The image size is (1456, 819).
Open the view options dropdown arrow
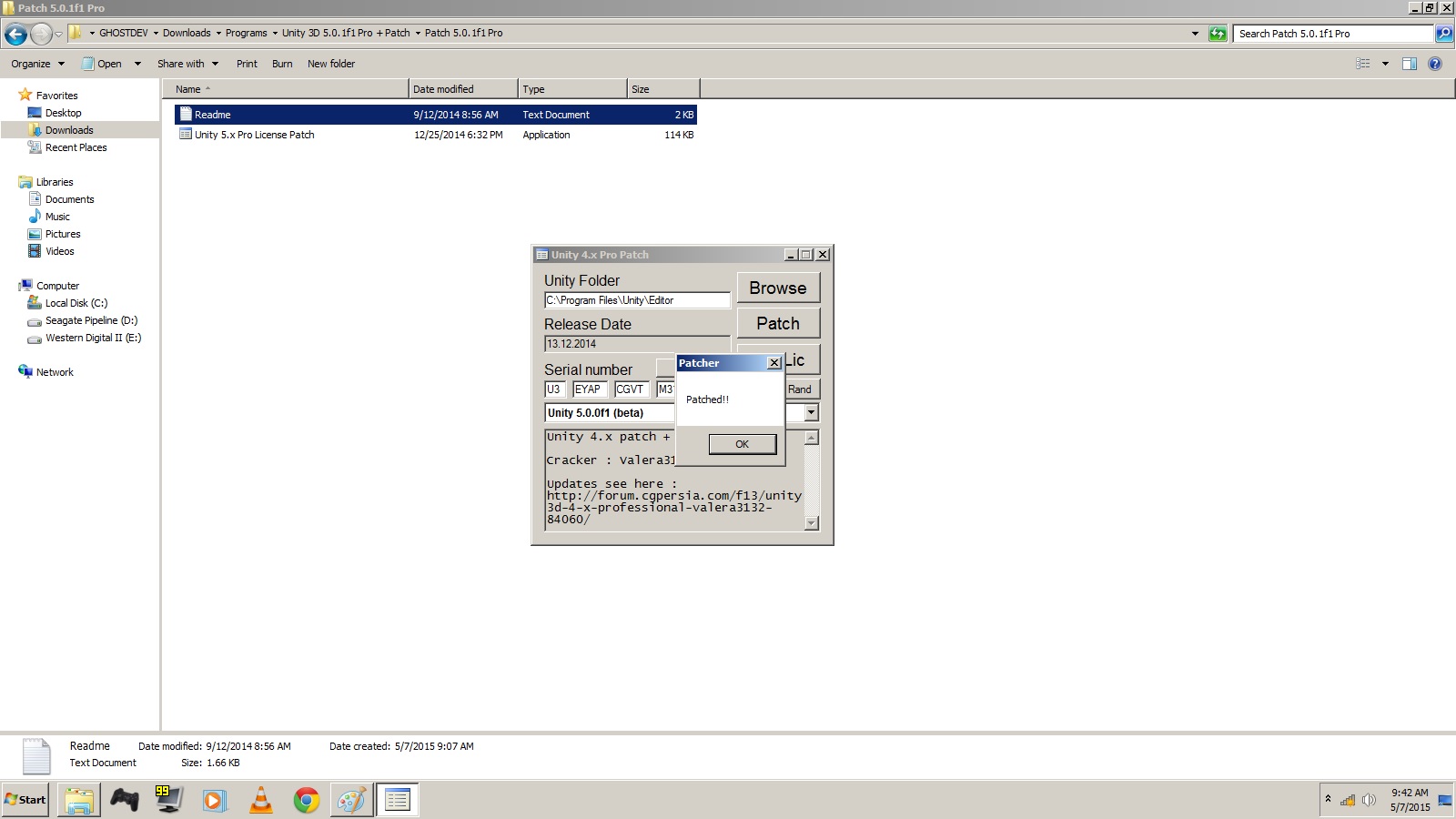pyautogui.click(x=1385, y=64)
